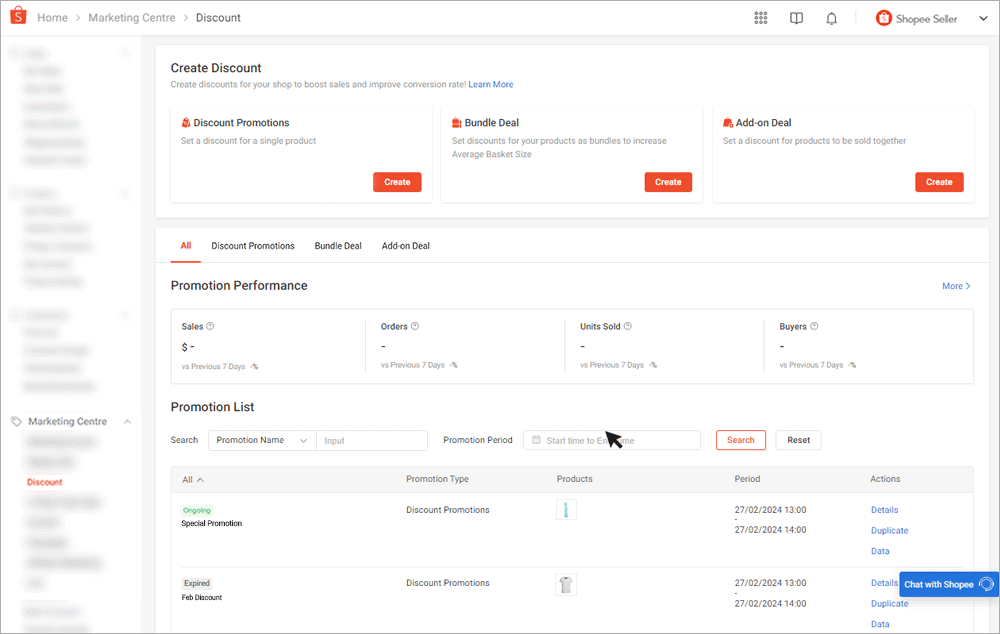Click the Buyers info icon

click(x=815, y=326)
